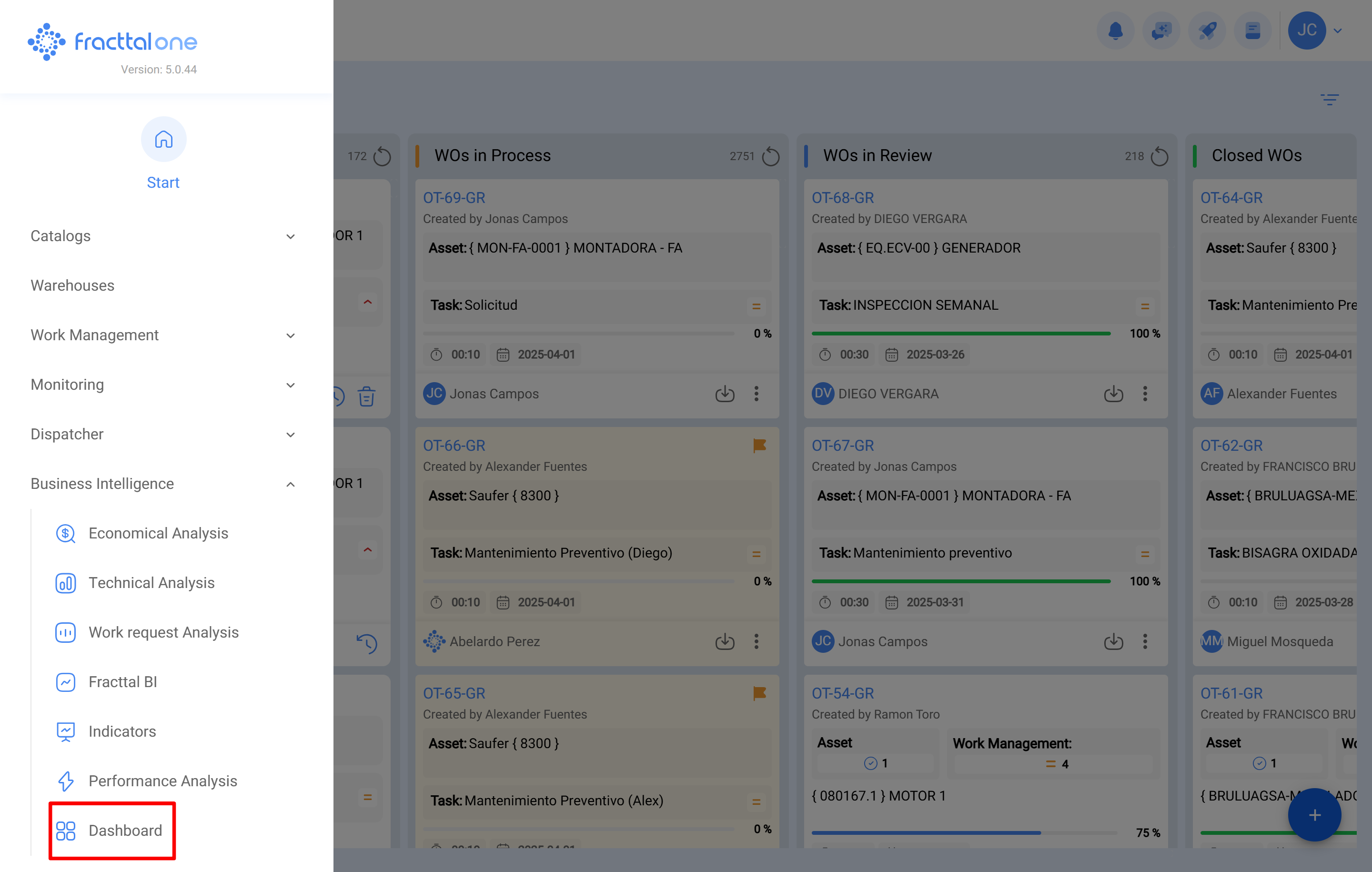Click the trash icon on the left column card
This screenshot has width=1372, height=872.
[x=366, y=395]
